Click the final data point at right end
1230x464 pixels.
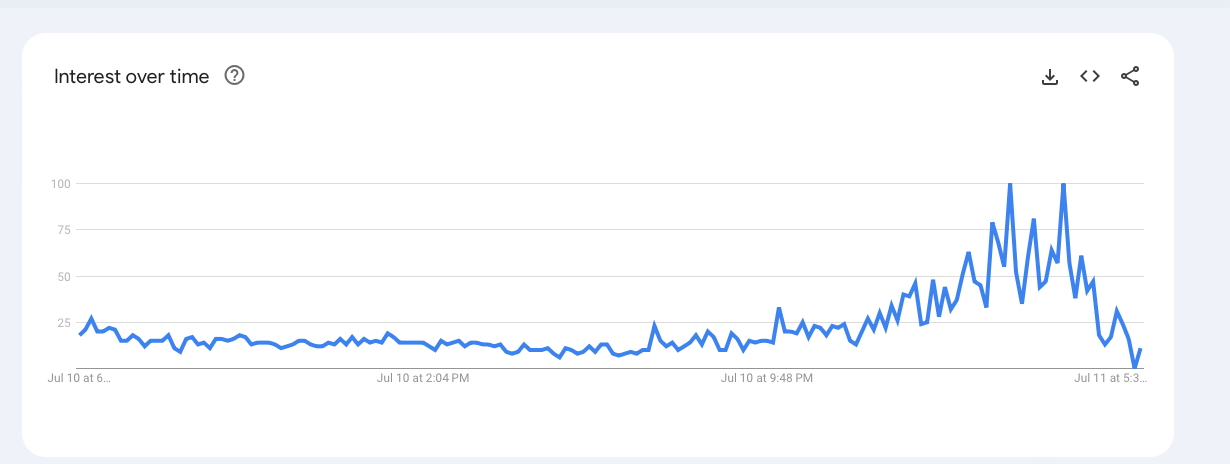tap(1140, 350)
